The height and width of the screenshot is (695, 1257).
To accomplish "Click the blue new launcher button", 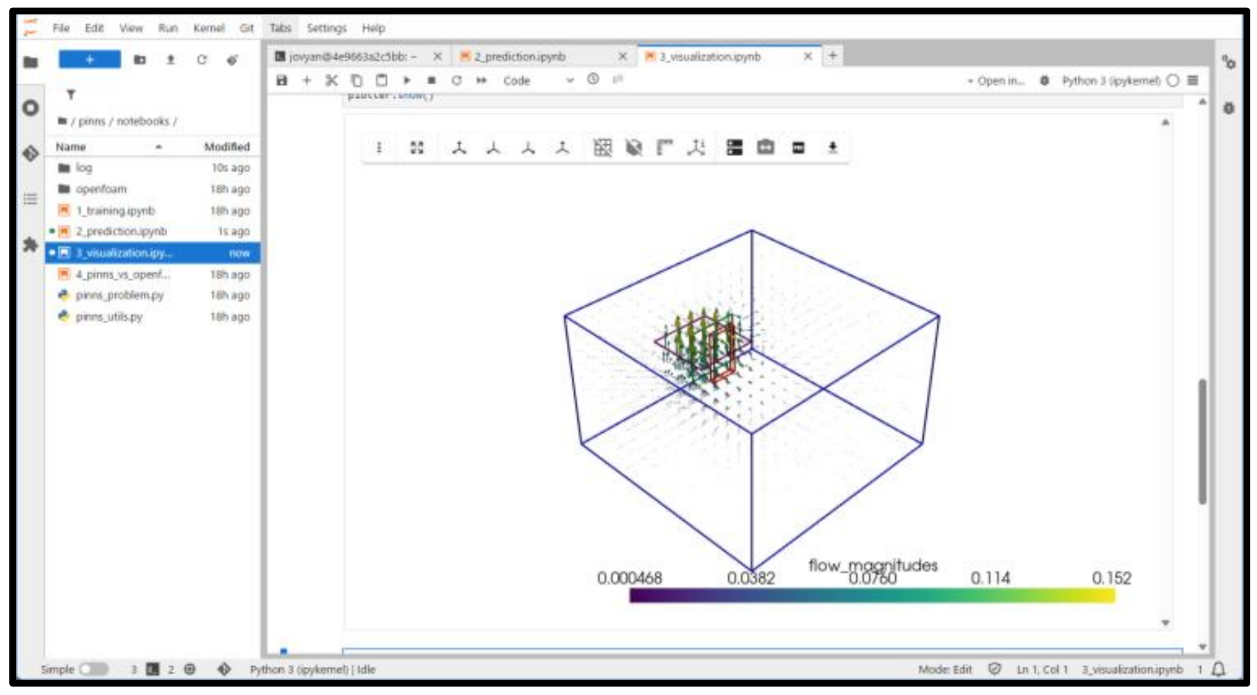I will point(89,60).
